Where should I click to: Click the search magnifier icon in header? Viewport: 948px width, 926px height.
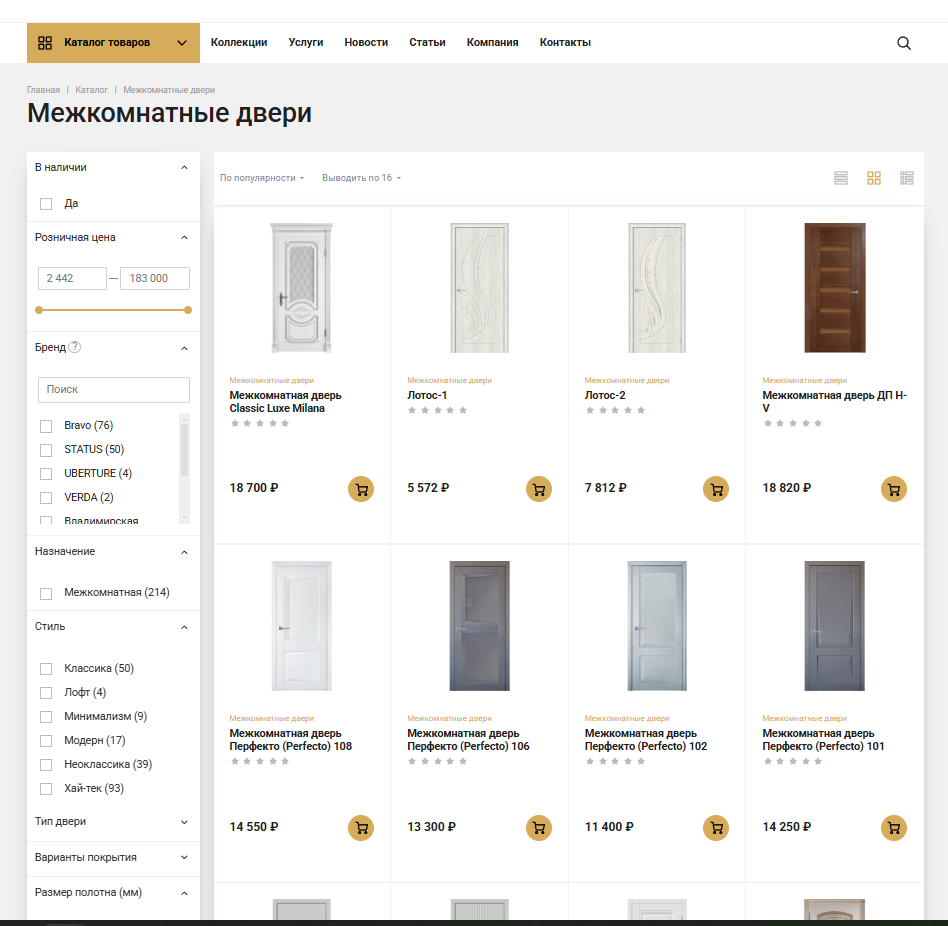tap(904, 43)
